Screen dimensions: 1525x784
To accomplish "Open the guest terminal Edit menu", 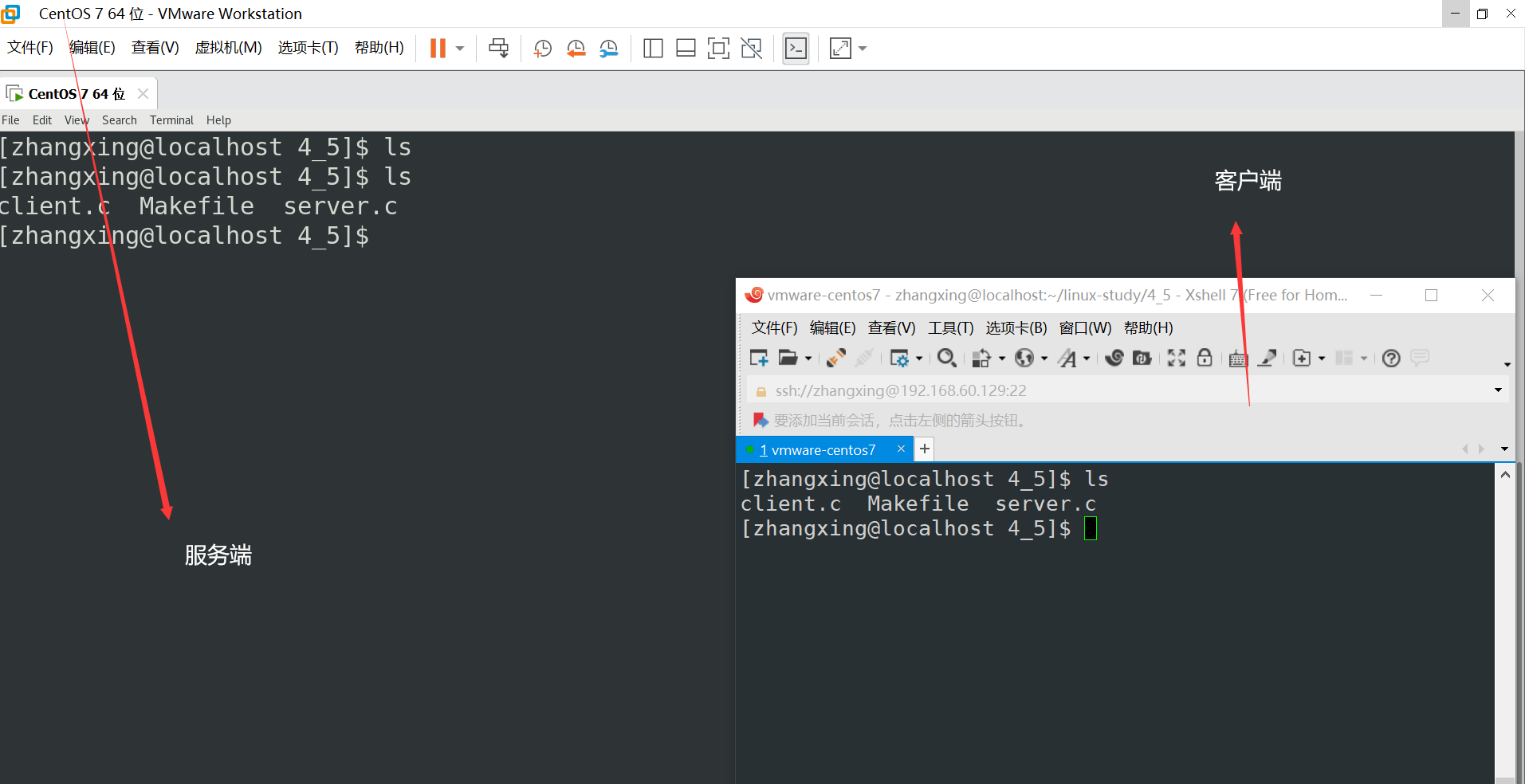I will (41, 120).
